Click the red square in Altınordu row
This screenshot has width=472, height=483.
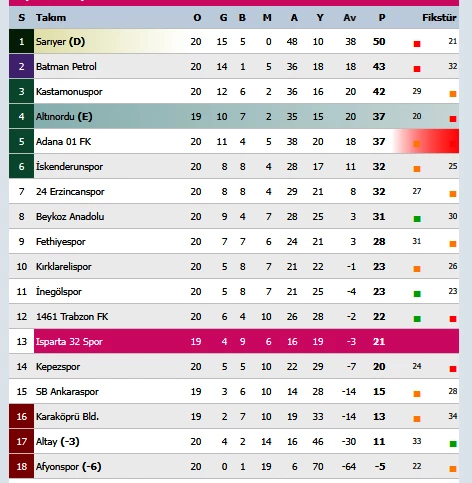click(x=453, y=119)
